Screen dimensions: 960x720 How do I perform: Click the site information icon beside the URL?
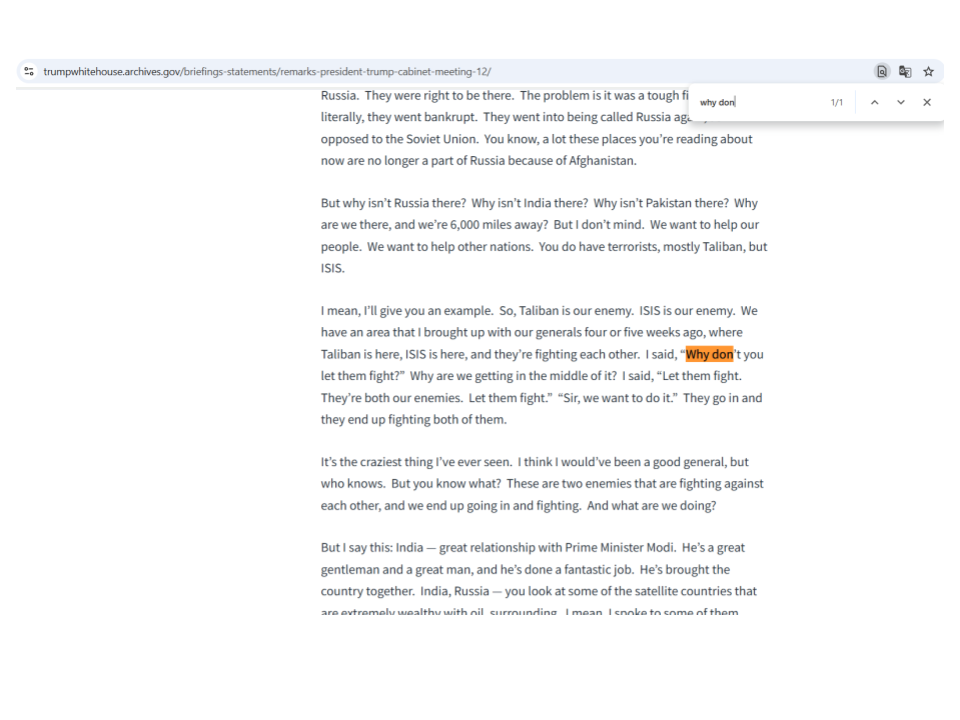pos(29,71)
